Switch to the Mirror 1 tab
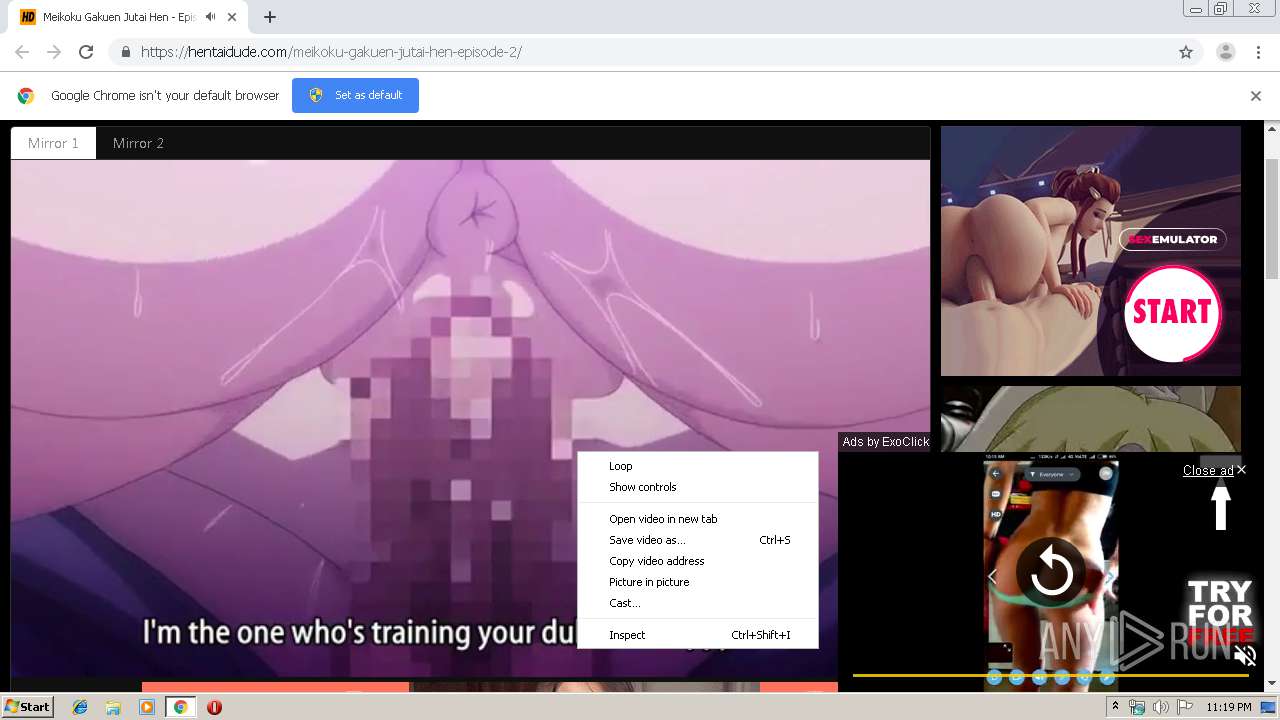1280x720 pixels. (x=53, y=143)
